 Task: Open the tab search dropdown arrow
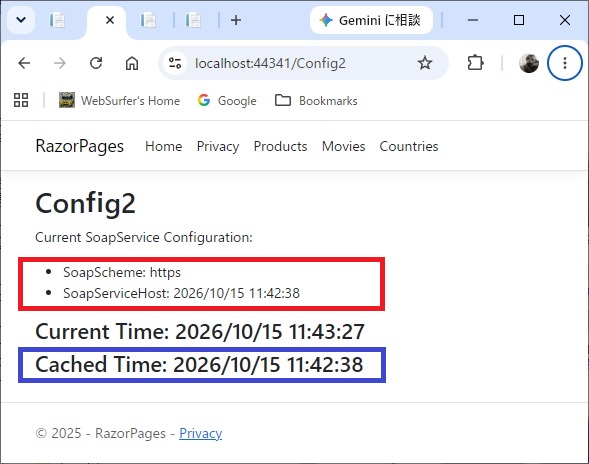[x=21, y=20]
